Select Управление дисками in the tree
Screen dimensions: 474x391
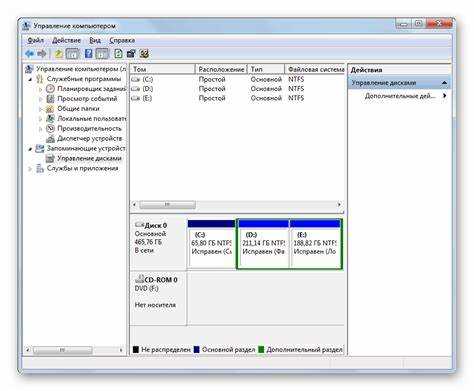click(x=89, y=158)
